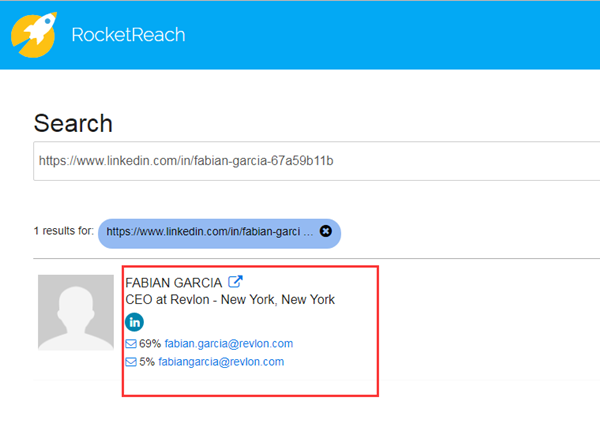
Task: Select the CEO at Revlon job line
Action: (229, 300)
